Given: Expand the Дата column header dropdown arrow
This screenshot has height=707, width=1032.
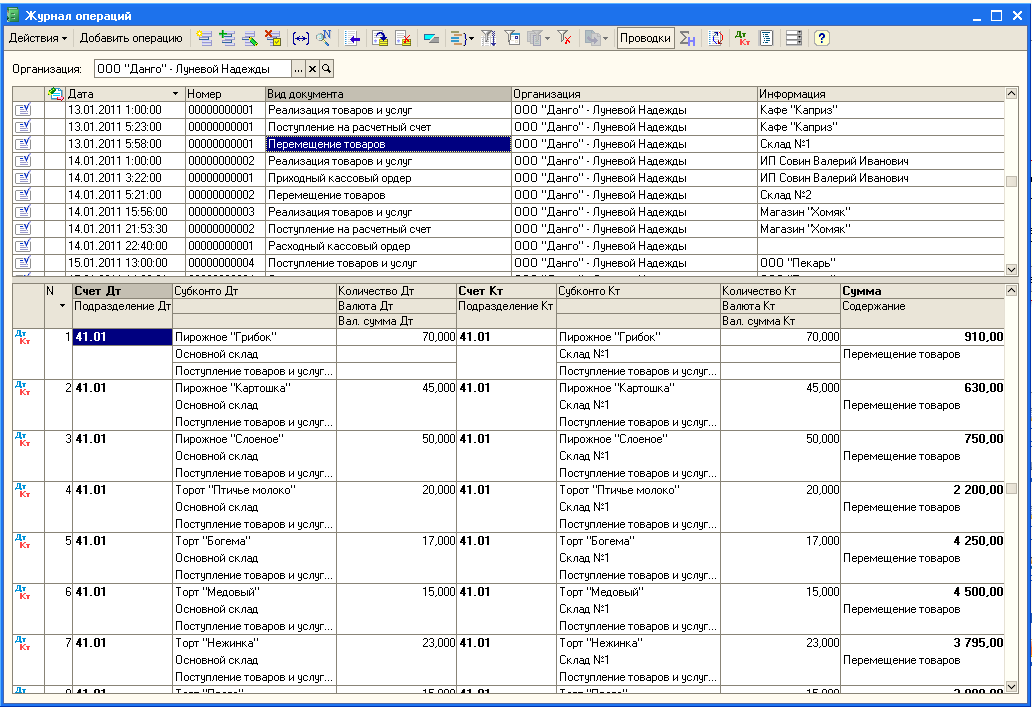Looking at the screenshot, I should (x=176, y=94).
